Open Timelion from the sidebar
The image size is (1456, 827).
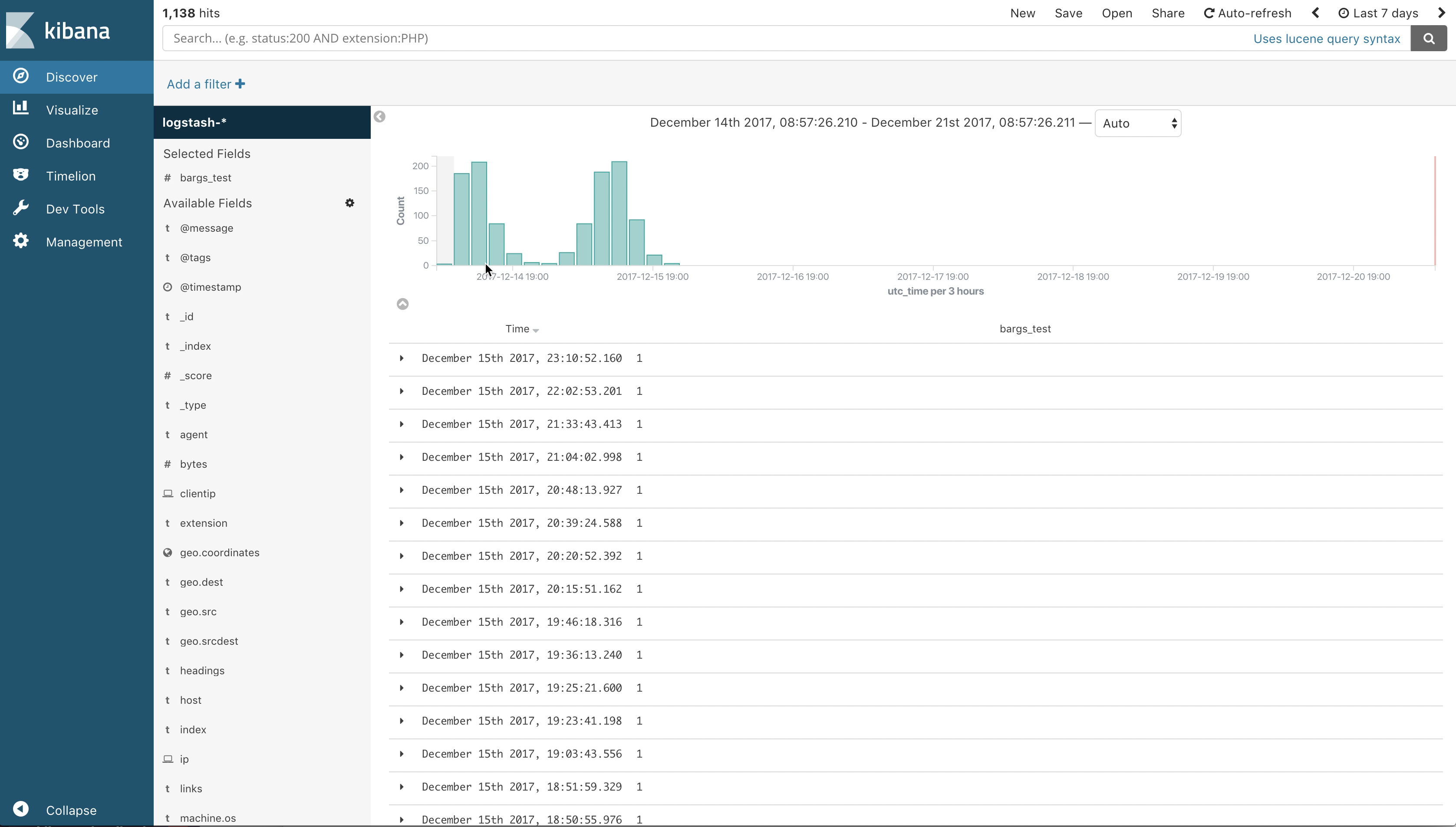[x=71, y=176]
